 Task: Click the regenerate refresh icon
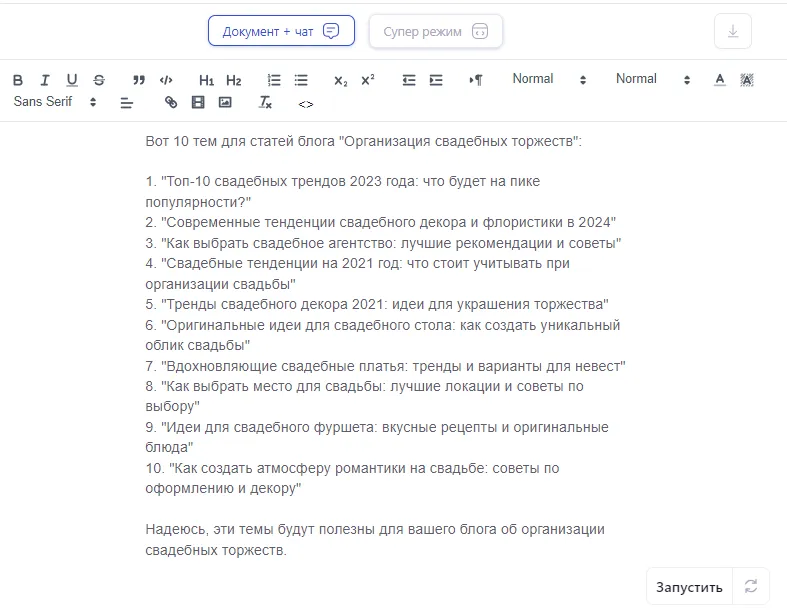[751, 586]
